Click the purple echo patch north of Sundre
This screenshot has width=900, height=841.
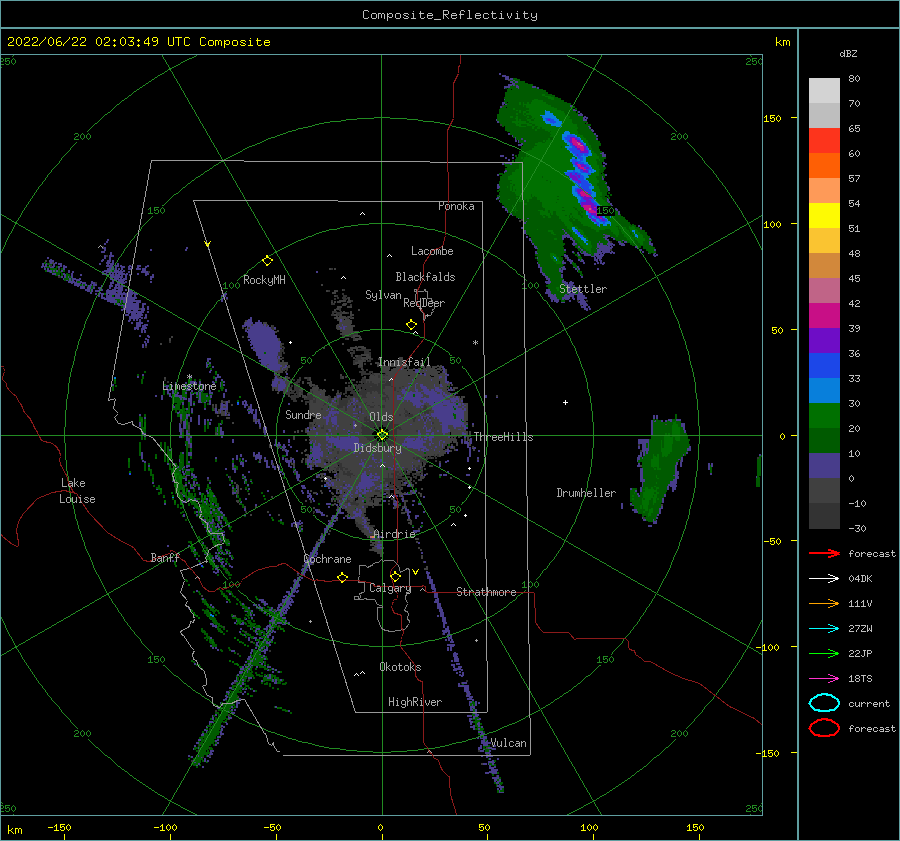point(264,344)
